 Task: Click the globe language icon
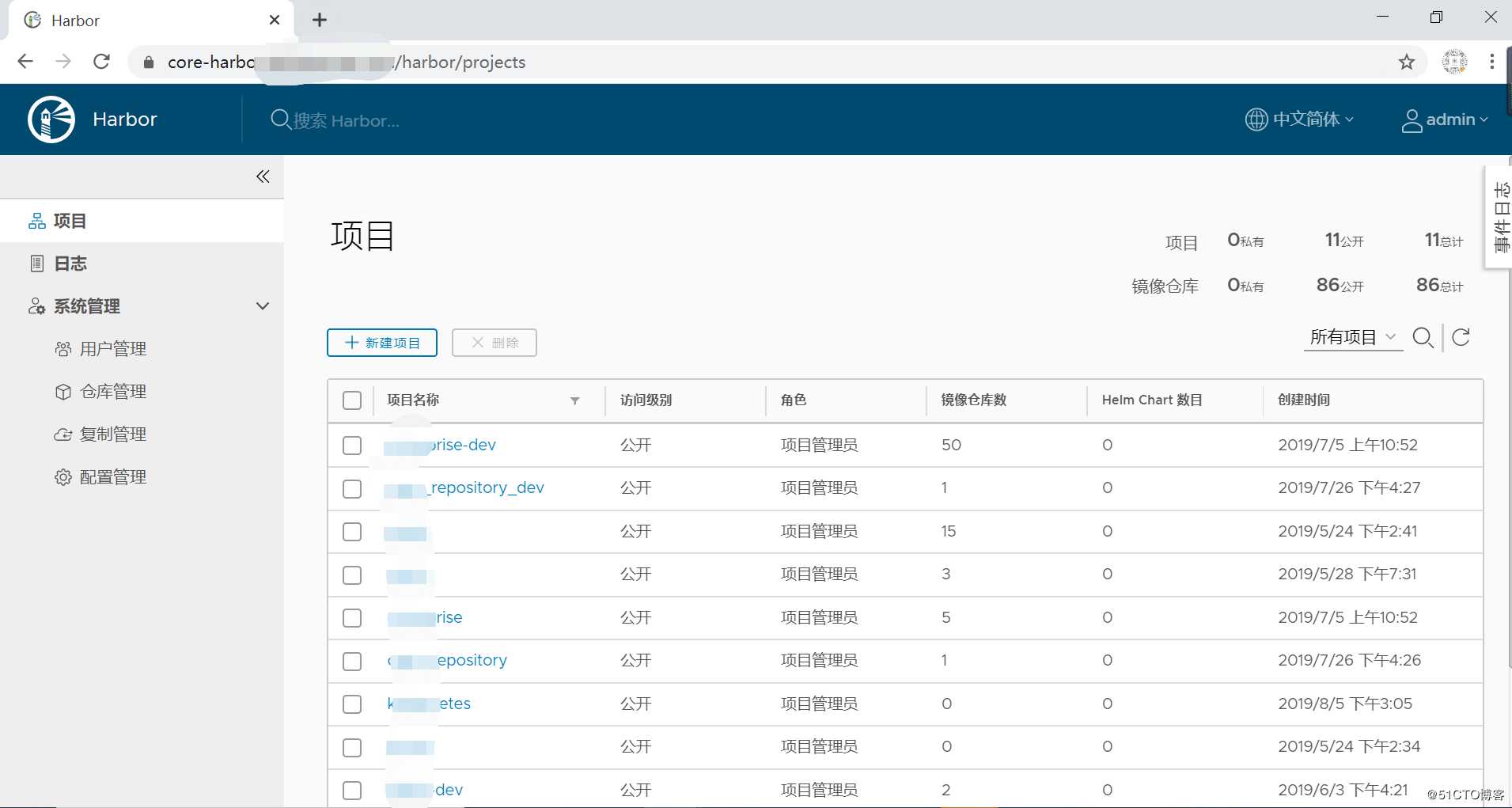(1256, 119)
